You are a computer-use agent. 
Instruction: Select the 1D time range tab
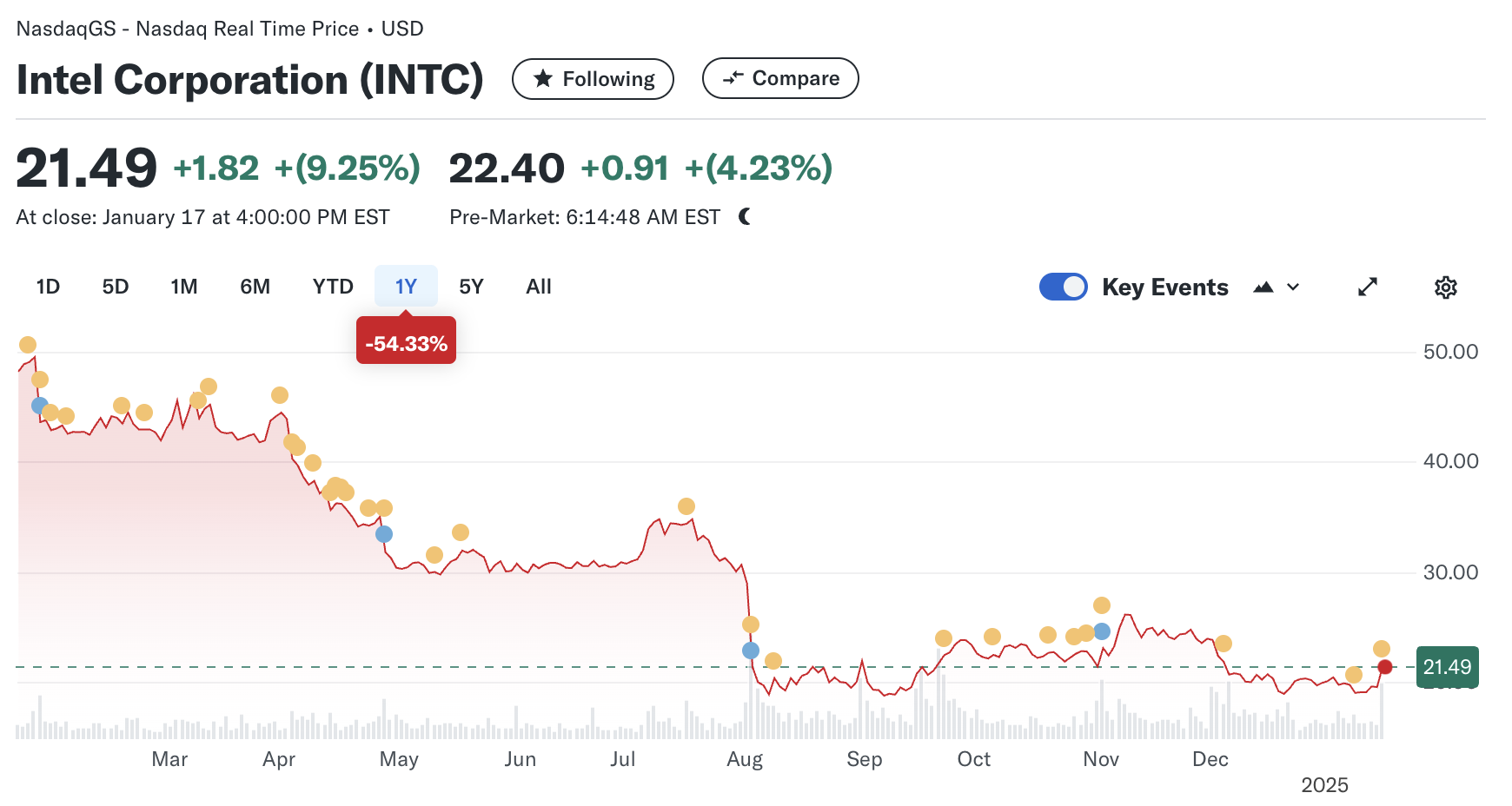(48, 287)
